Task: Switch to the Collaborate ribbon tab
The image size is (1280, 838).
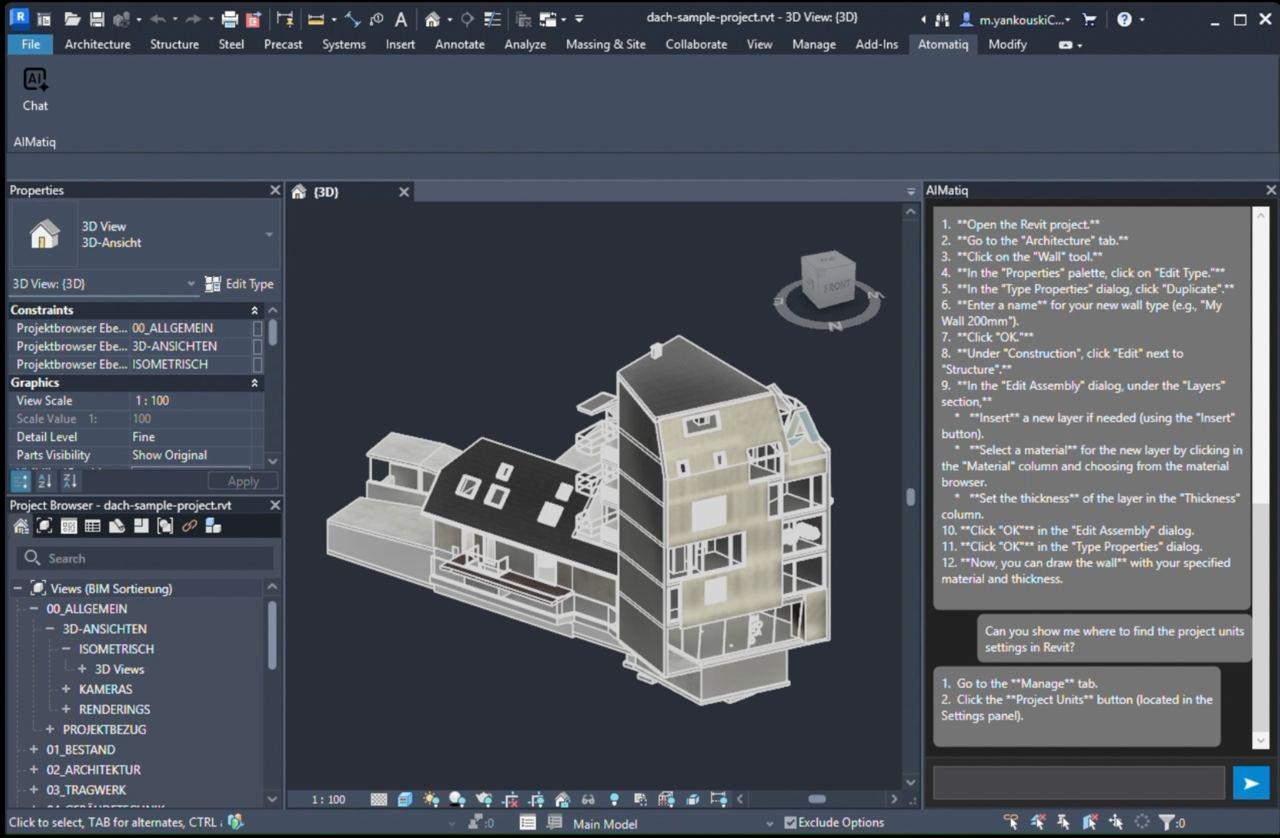Action: pyautogui.click(x=696, y=44)
